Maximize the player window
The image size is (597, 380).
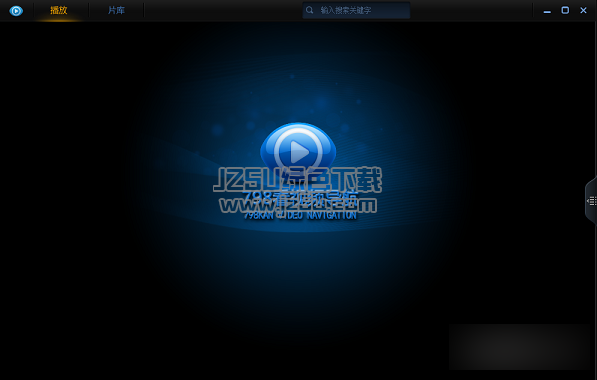coord(565,10)
